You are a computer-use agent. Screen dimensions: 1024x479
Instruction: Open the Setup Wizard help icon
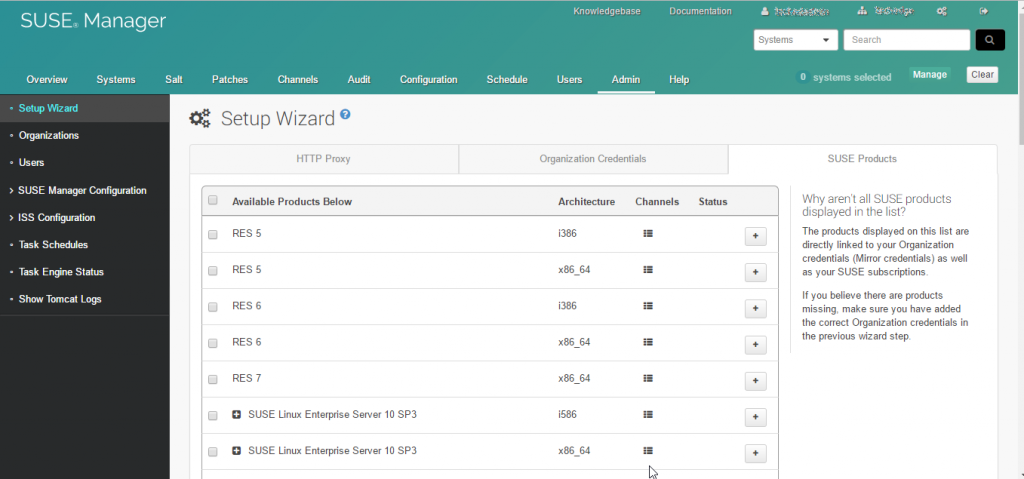tap(345, 115)
